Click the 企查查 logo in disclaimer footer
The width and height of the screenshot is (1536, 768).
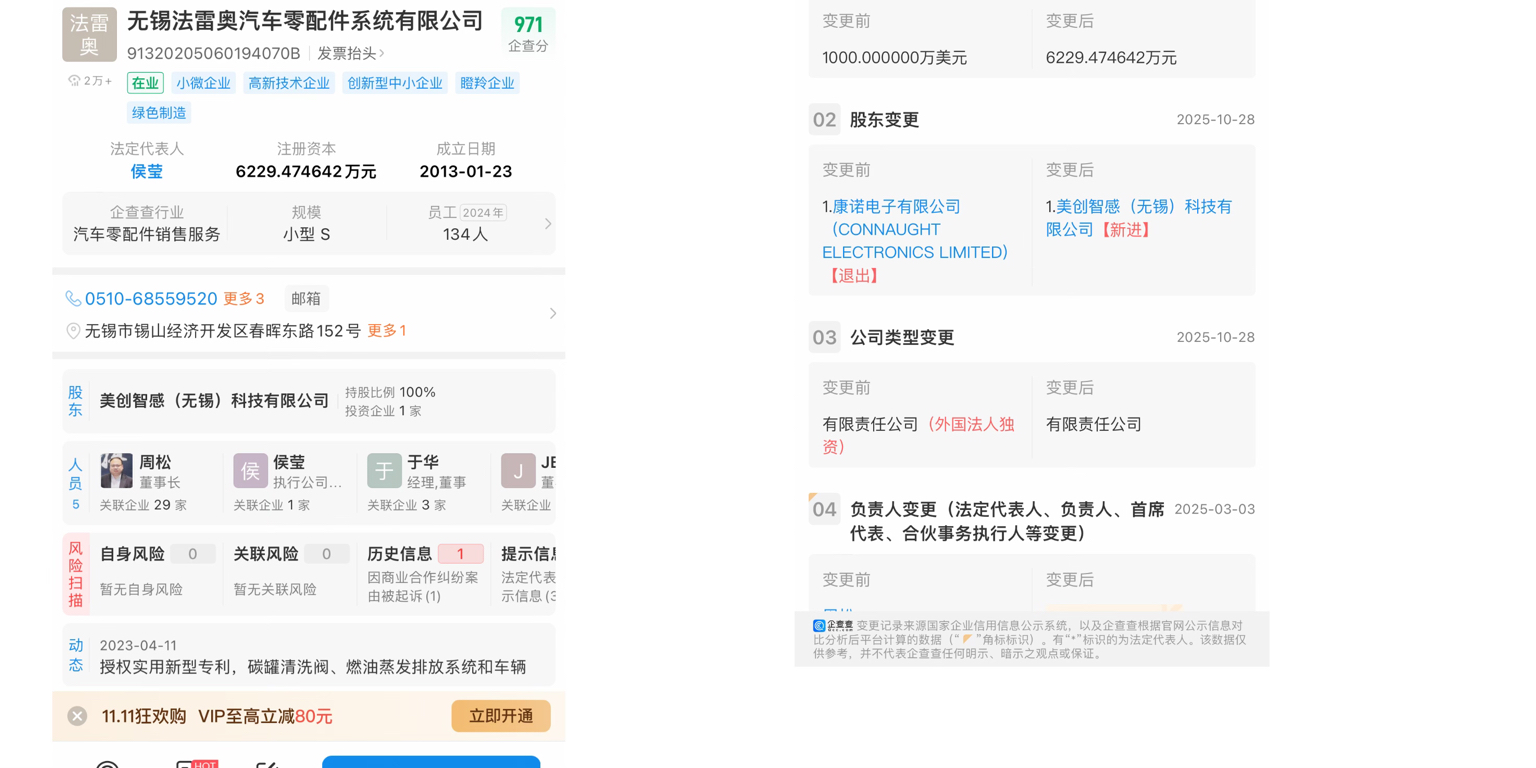833,626
